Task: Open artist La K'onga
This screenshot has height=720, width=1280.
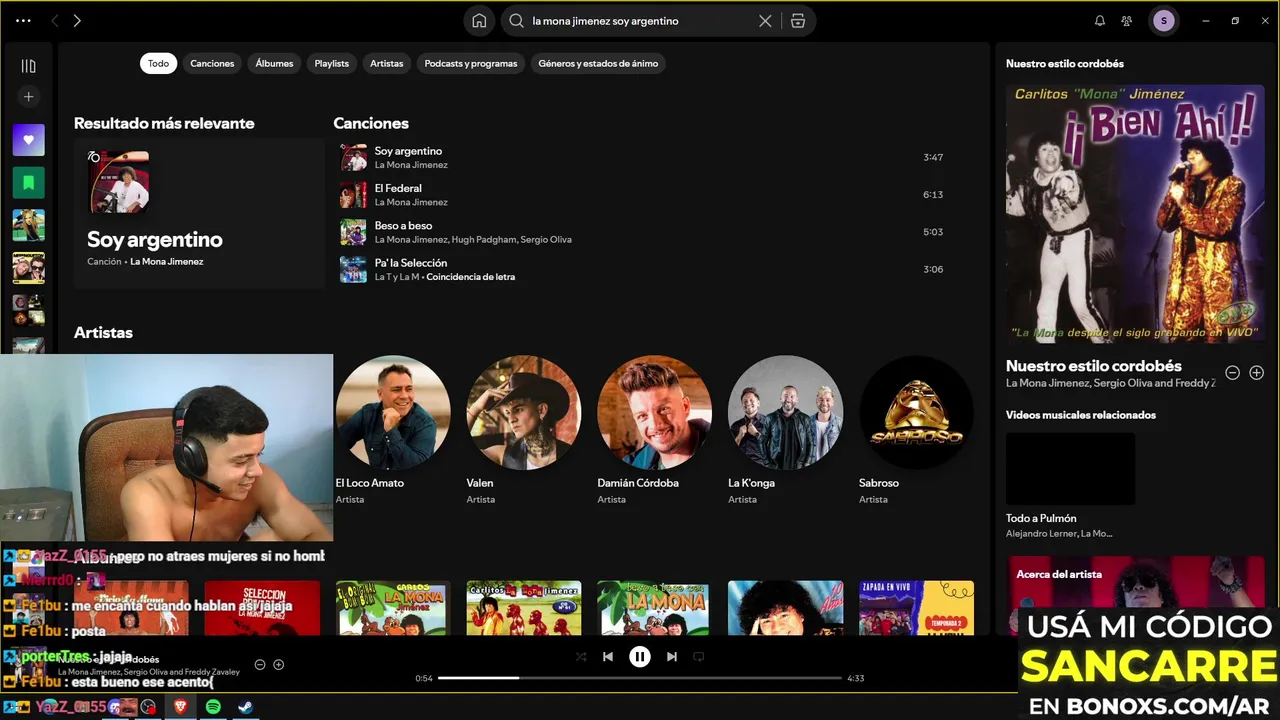Action: (785, 412)
